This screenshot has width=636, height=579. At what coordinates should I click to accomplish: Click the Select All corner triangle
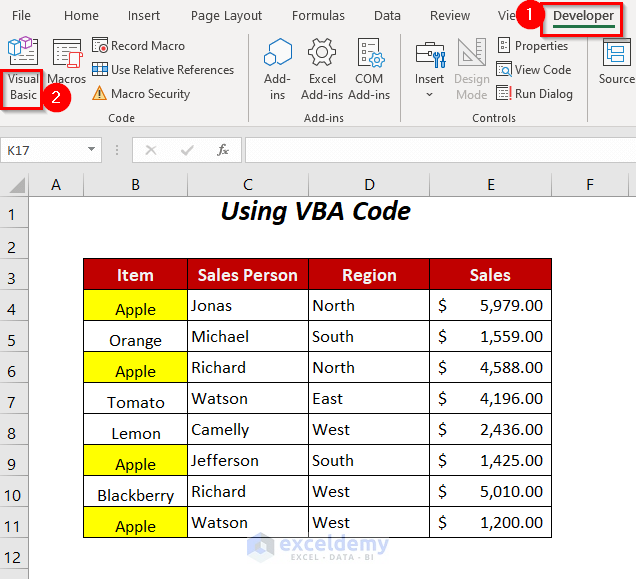[x=16, y=185]
